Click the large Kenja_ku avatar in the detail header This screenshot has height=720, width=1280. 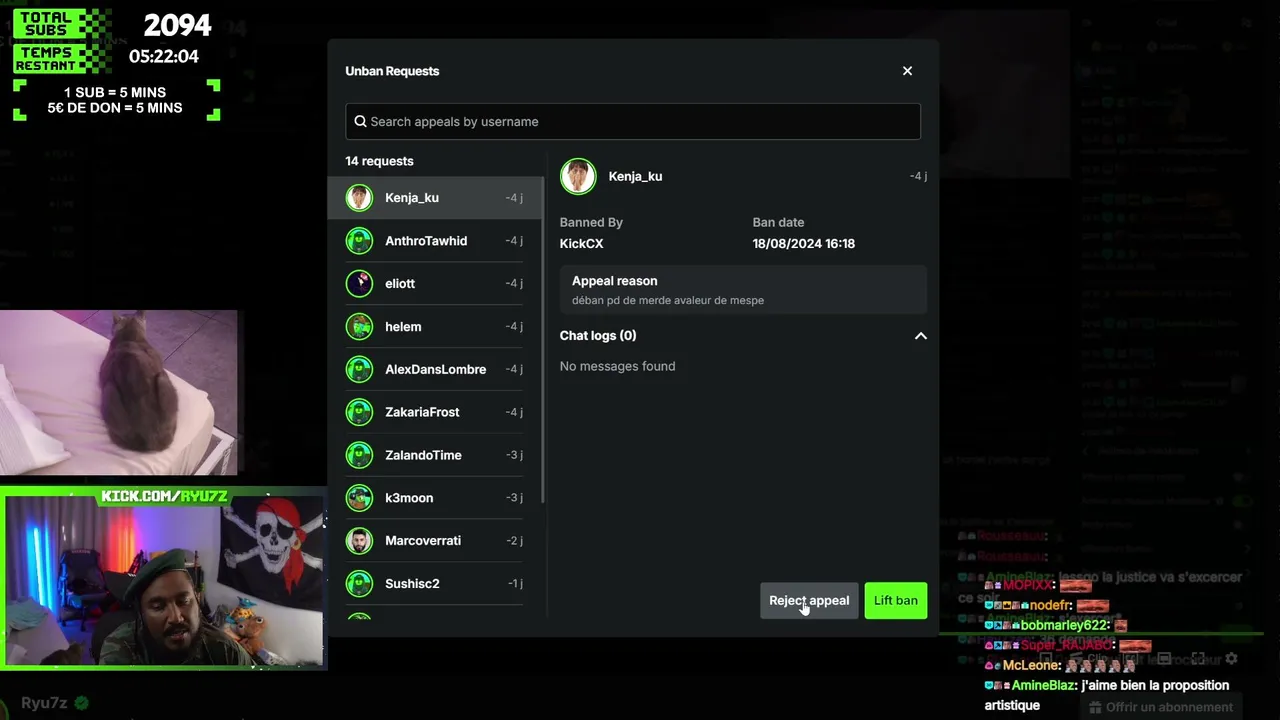click(578, 177)
